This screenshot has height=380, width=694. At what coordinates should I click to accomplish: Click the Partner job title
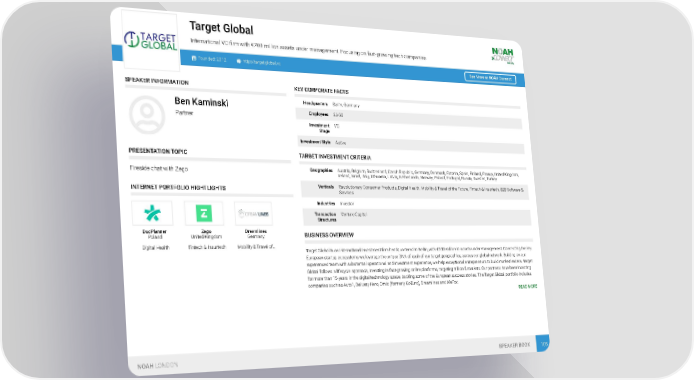[184, 113]
